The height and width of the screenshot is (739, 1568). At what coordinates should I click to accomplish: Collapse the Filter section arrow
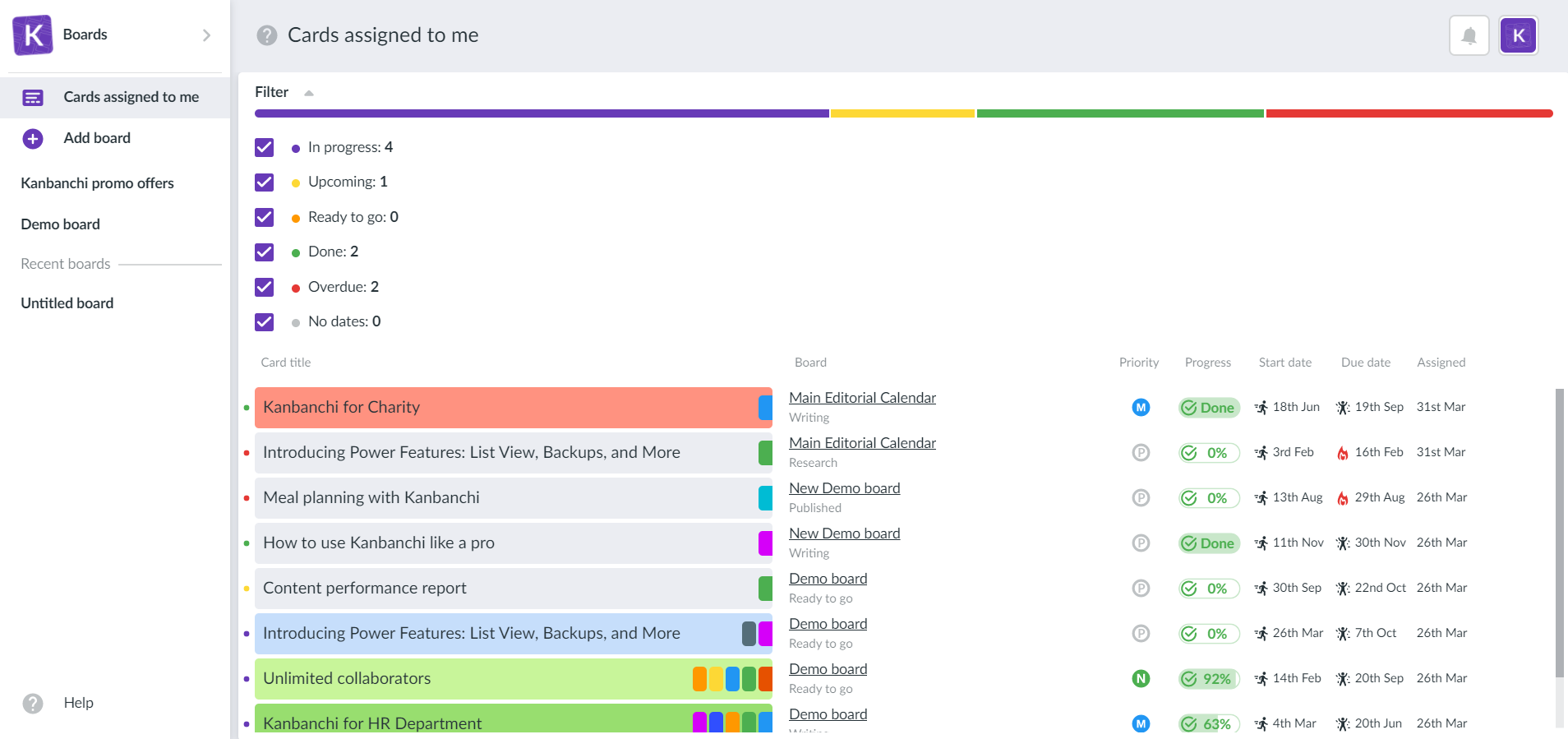[x=309, y=93]
